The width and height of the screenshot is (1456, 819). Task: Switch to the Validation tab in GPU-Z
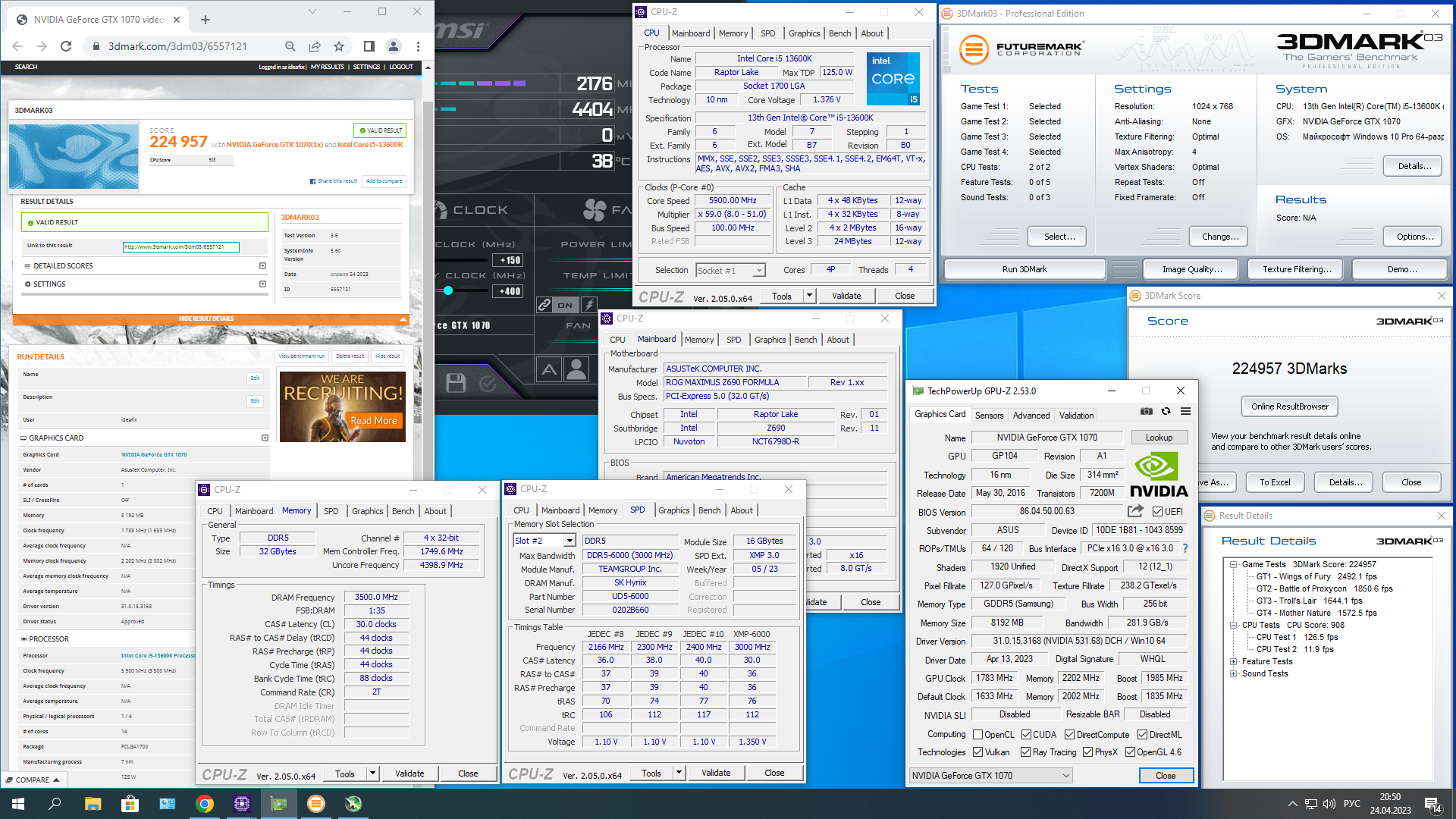tap(1076, 415)
